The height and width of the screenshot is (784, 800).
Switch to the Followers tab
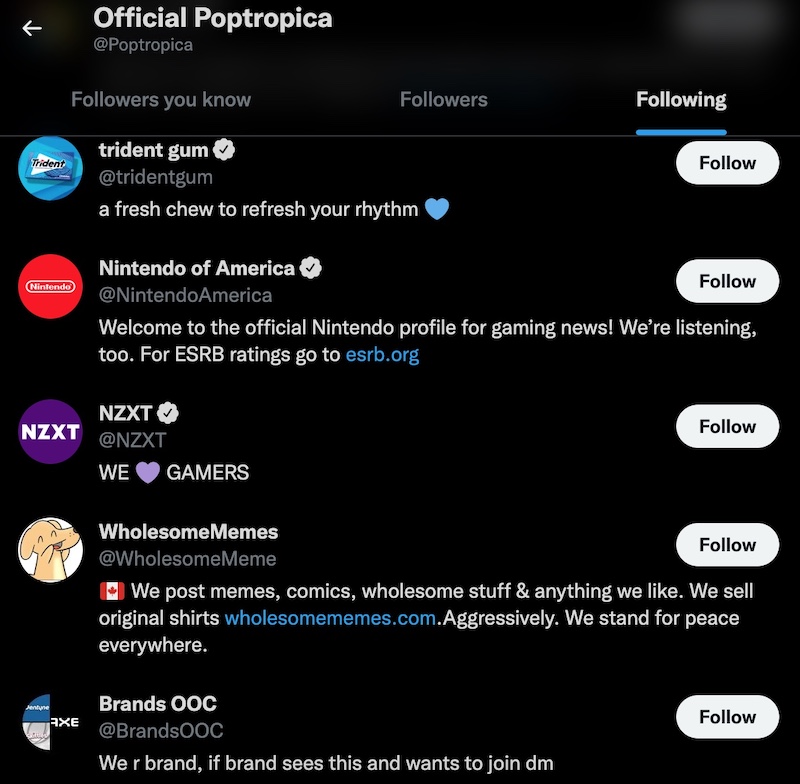click(x=444, y=100)
